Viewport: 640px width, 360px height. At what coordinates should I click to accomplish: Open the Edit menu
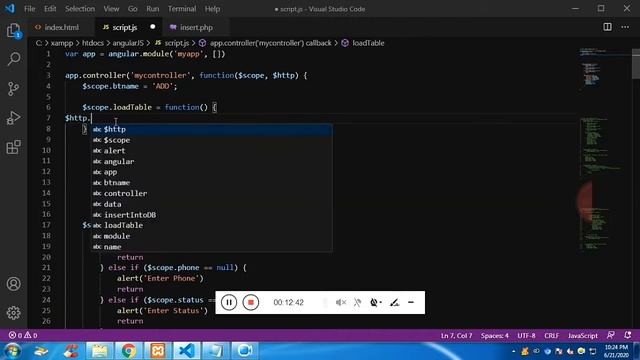pos(50,9)
